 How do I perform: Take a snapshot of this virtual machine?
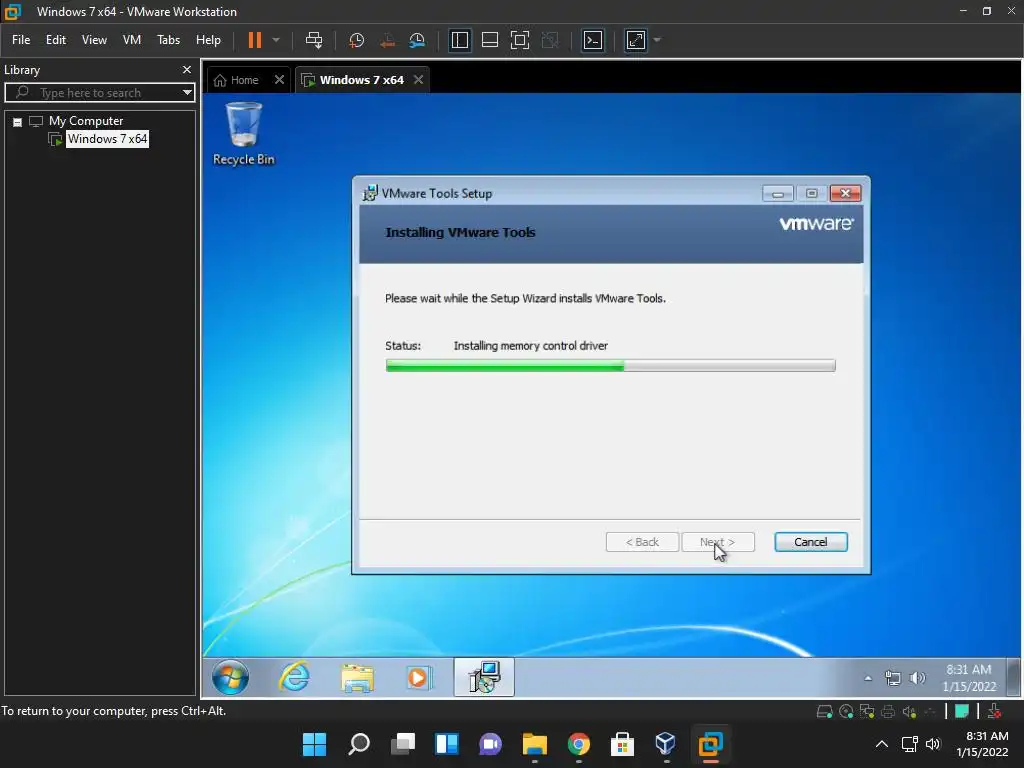click(x=357, y=40)
